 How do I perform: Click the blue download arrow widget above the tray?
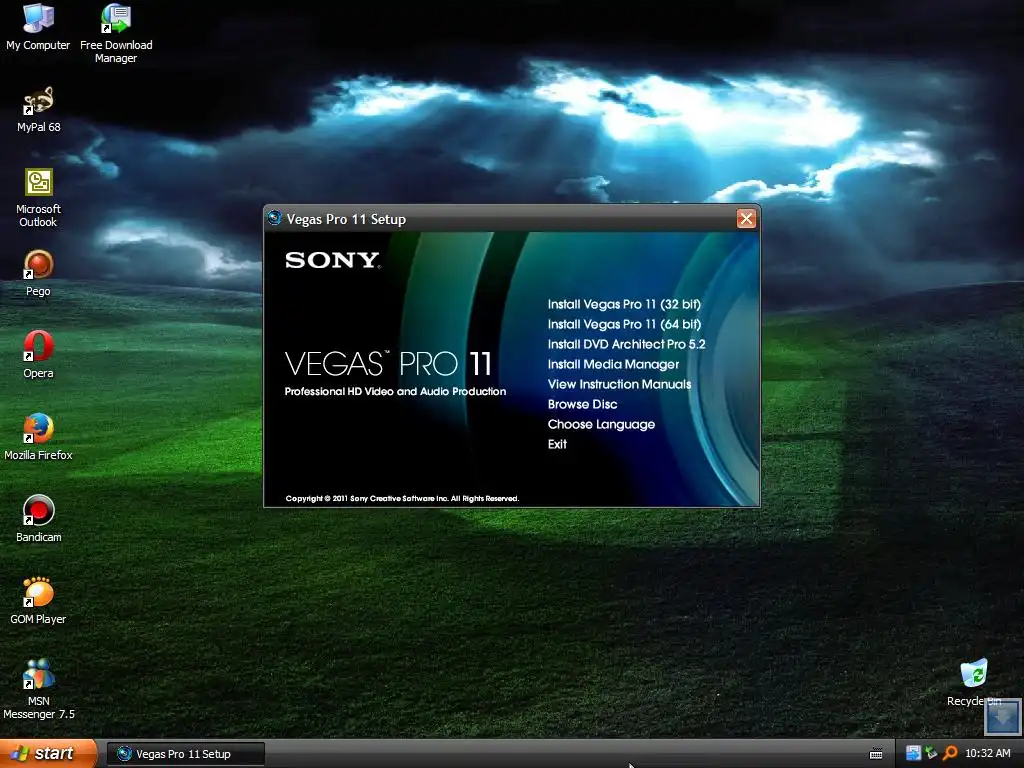(1002, 717)
